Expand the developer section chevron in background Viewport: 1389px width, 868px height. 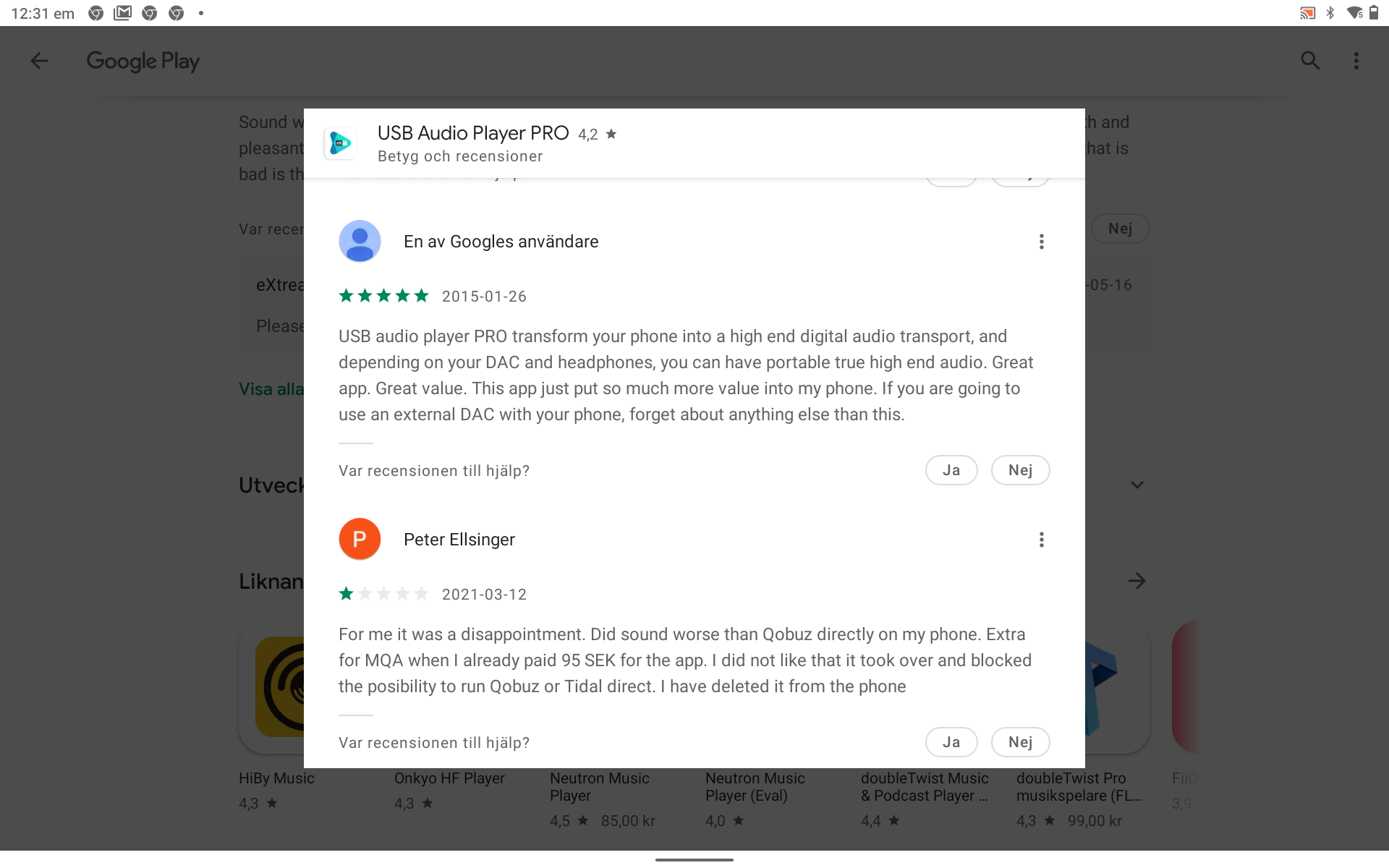coord(1137,485)
